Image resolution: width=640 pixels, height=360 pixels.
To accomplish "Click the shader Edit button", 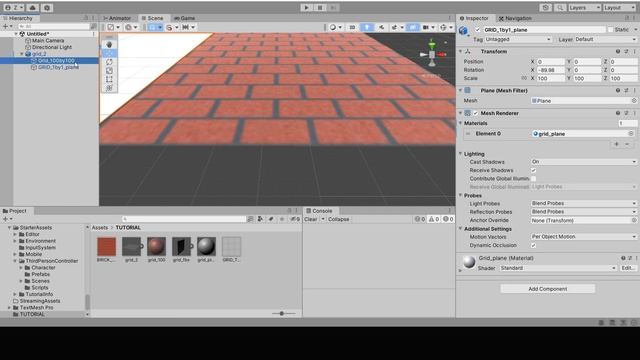I will coord(627,268).
